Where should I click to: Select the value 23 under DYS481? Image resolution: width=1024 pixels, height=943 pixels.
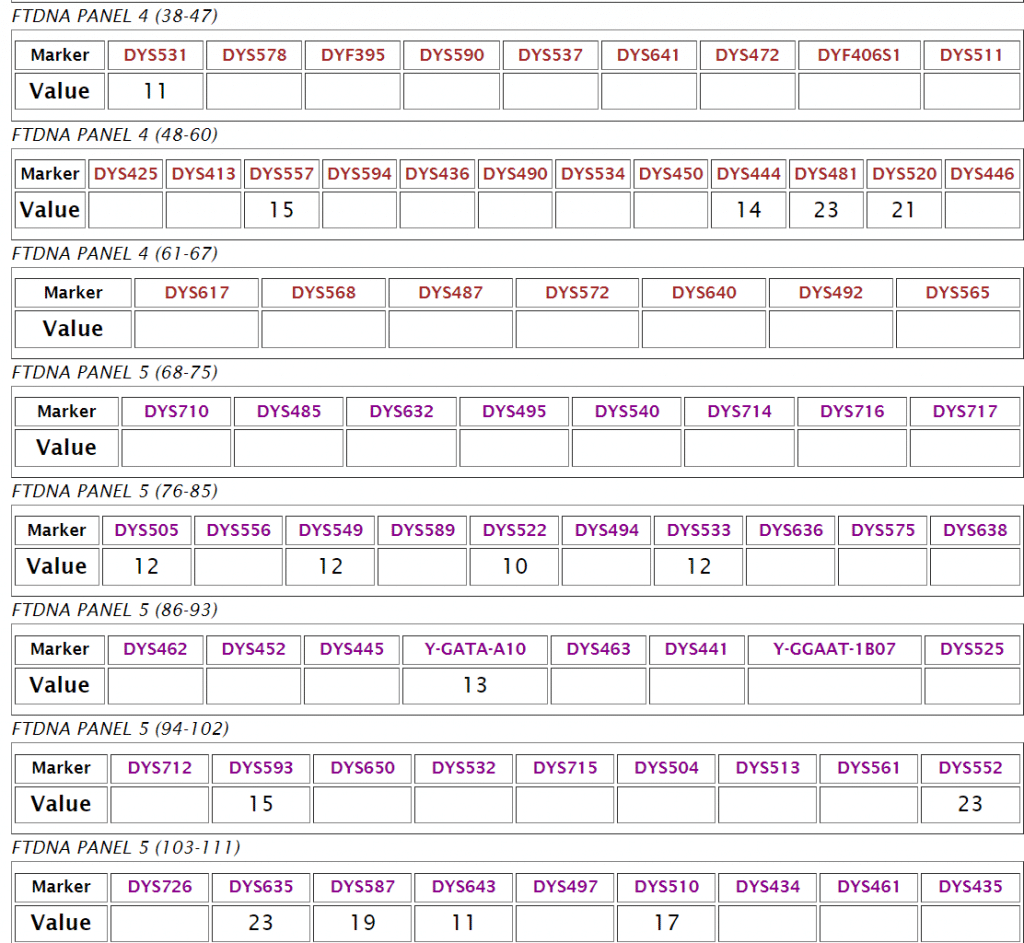(826, 210)
